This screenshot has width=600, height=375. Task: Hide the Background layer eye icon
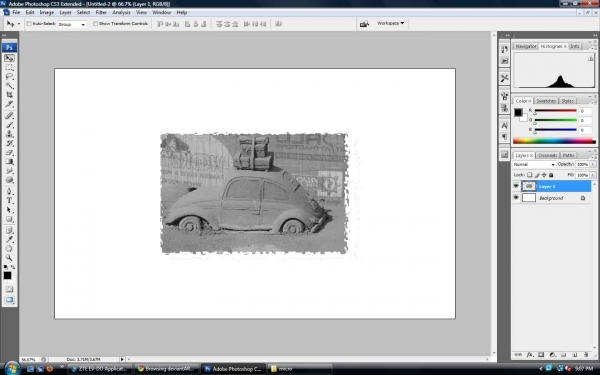click(x=516, y=197)
